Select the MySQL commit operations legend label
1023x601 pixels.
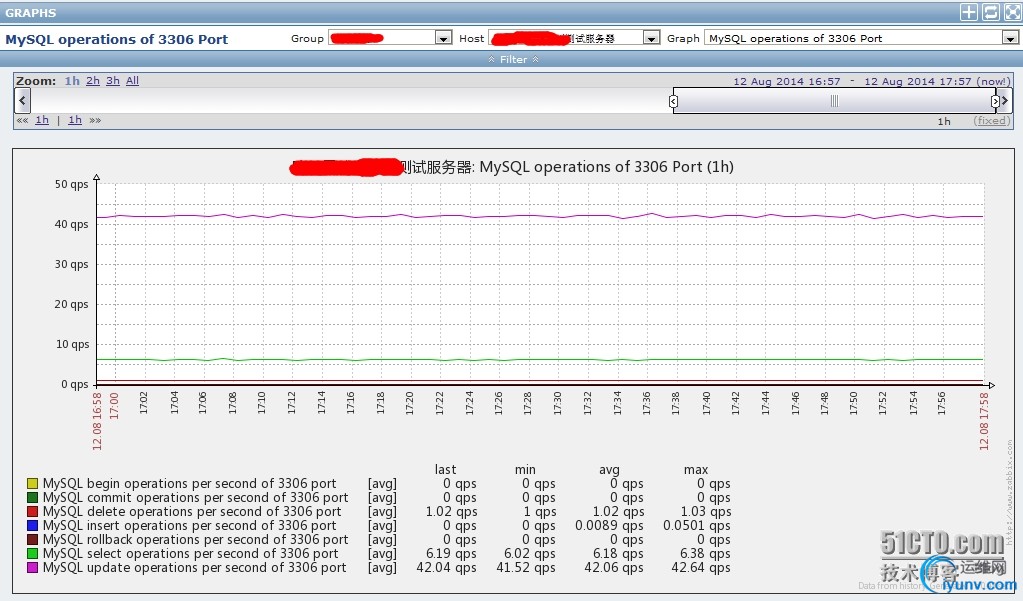click(196, 498)
